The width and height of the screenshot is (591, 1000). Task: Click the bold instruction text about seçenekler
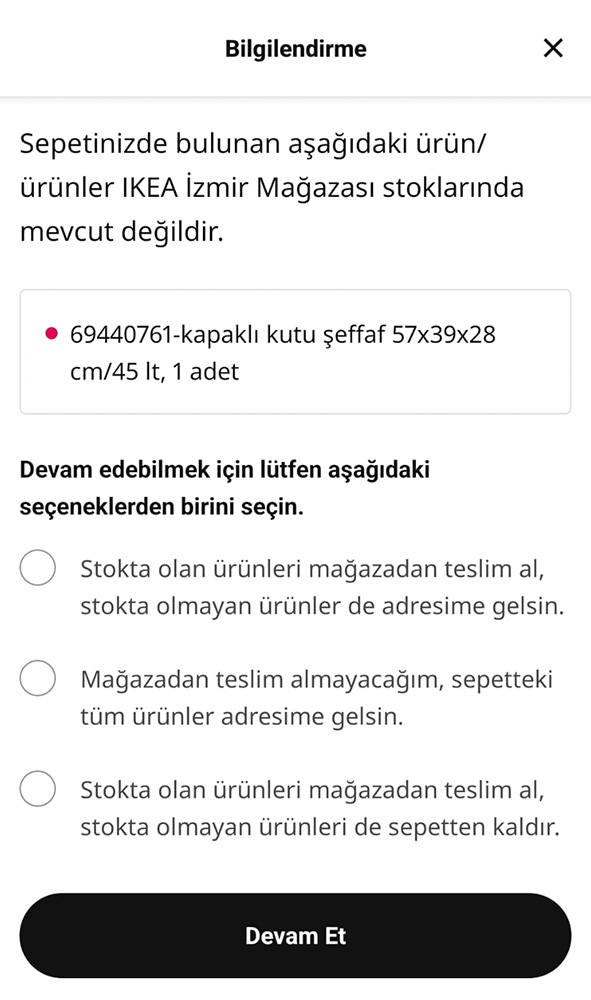tap(224, 487)
